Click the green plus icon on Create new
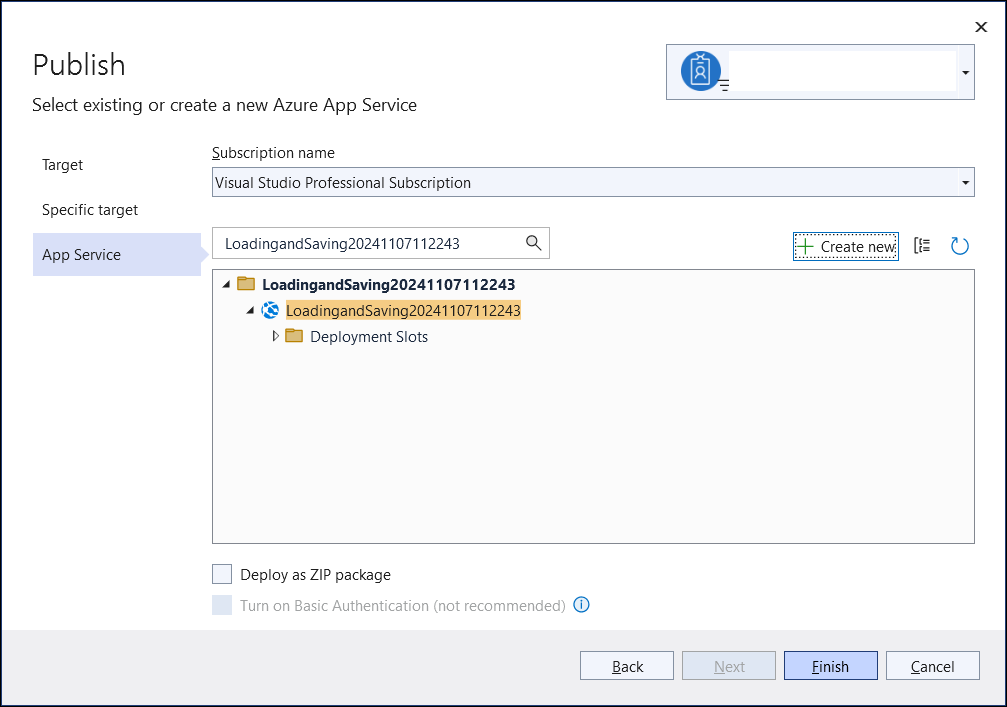Image resolution: width=1007 pixels, height=707 pixels. [x=805, y=247]
